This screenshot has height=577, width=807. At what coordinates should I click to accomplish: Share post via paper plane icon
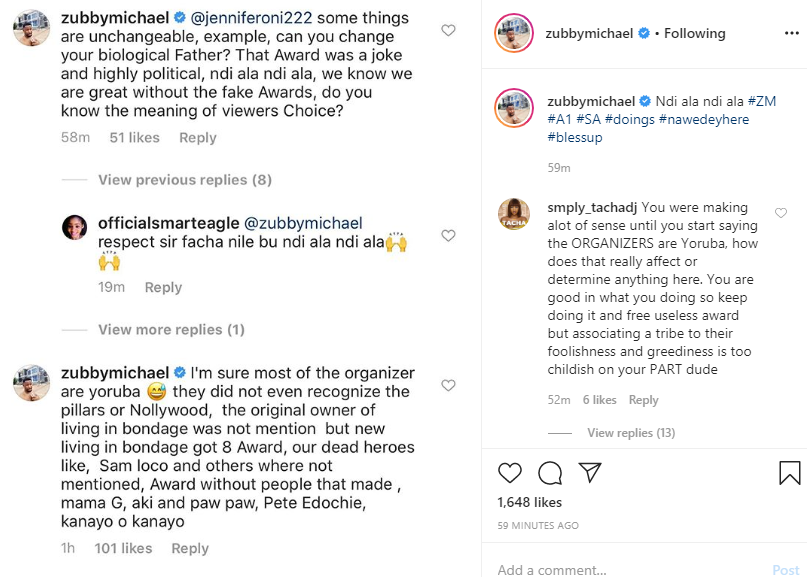(590, 472)
